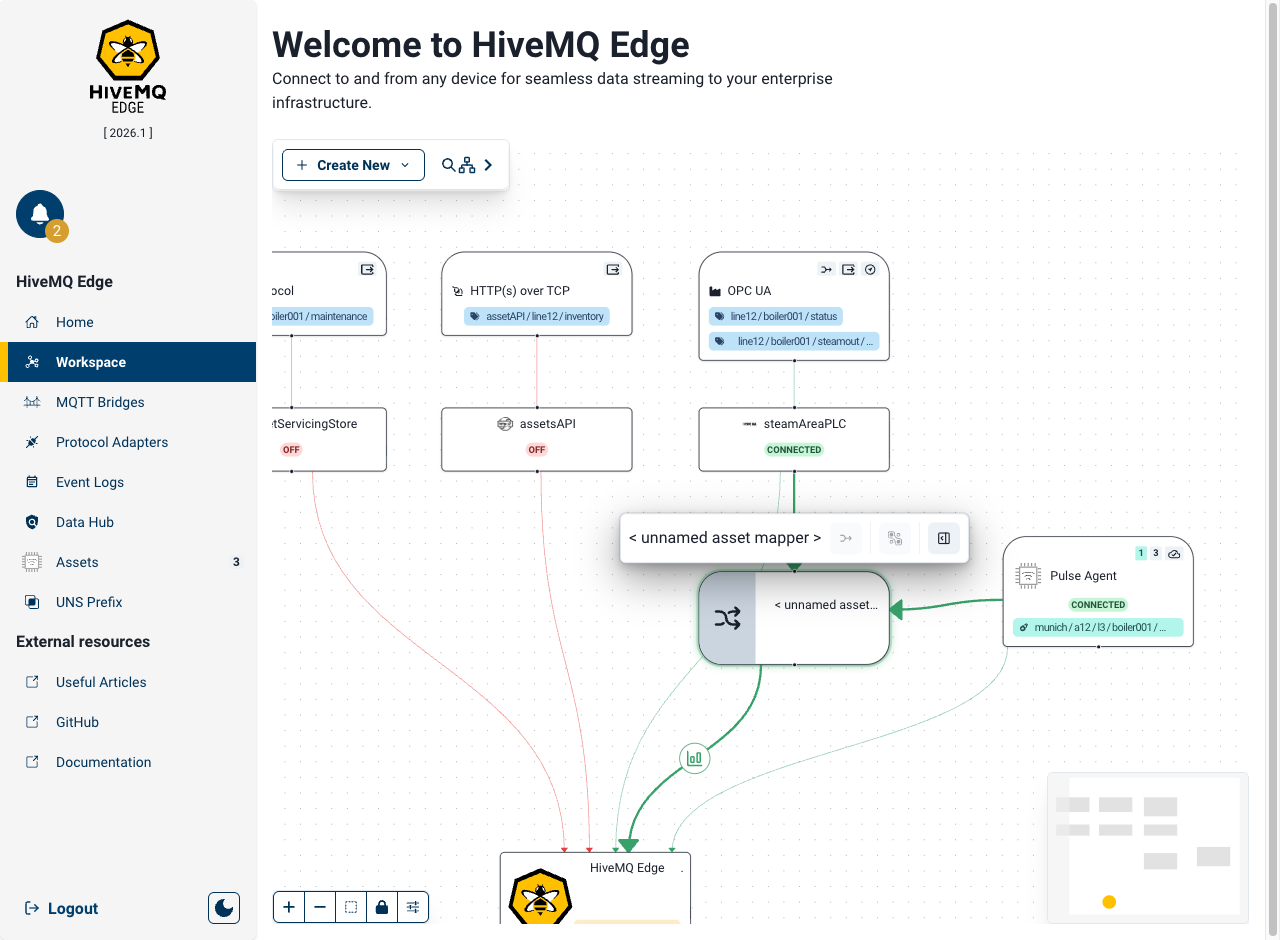
Task: Fit canvas to view using dashed-square icon
Action: coord(351,907)
